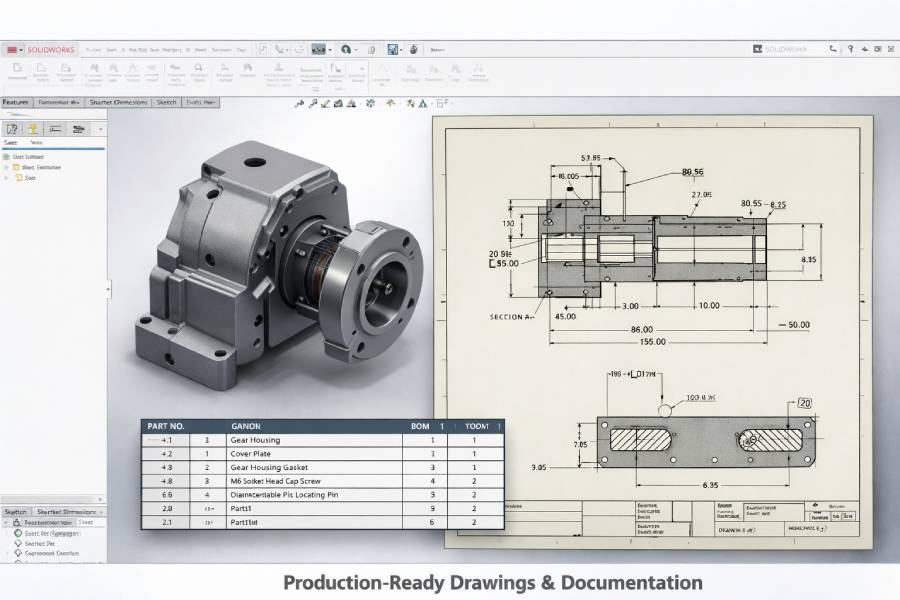Viewport: 900px width, 600px height.
Task: Collapse the left panel using the side handle
Action: pos(108,289)
